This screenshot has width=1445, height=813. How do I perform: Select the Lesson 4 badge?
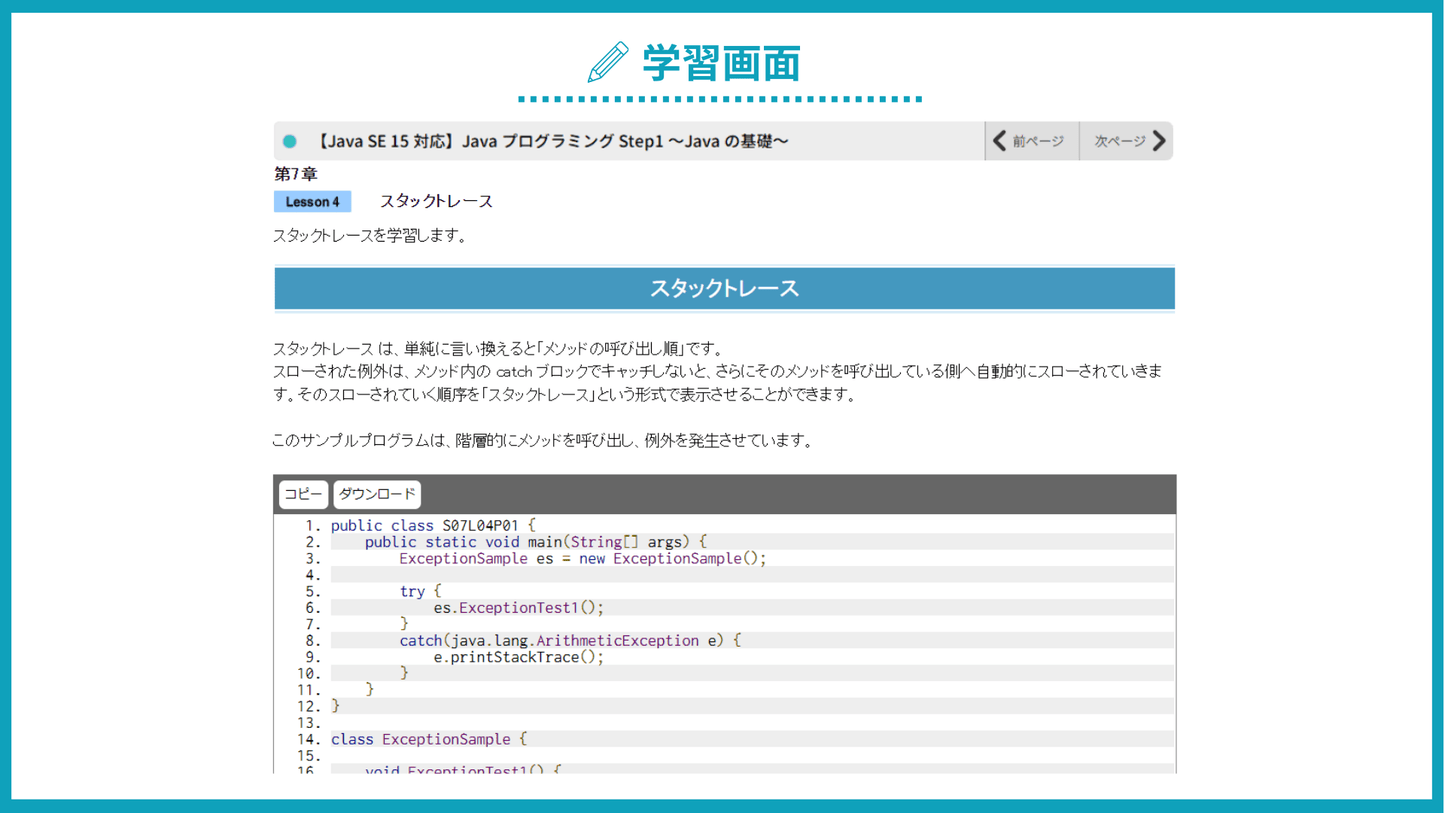pos(312,202)
